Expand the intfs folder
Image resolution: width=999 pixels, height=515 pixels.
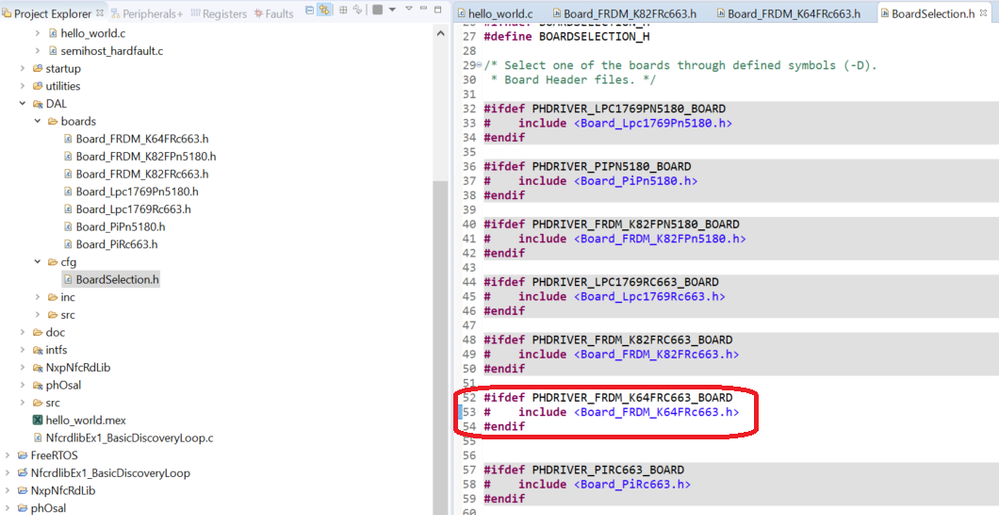pos(22,350)
